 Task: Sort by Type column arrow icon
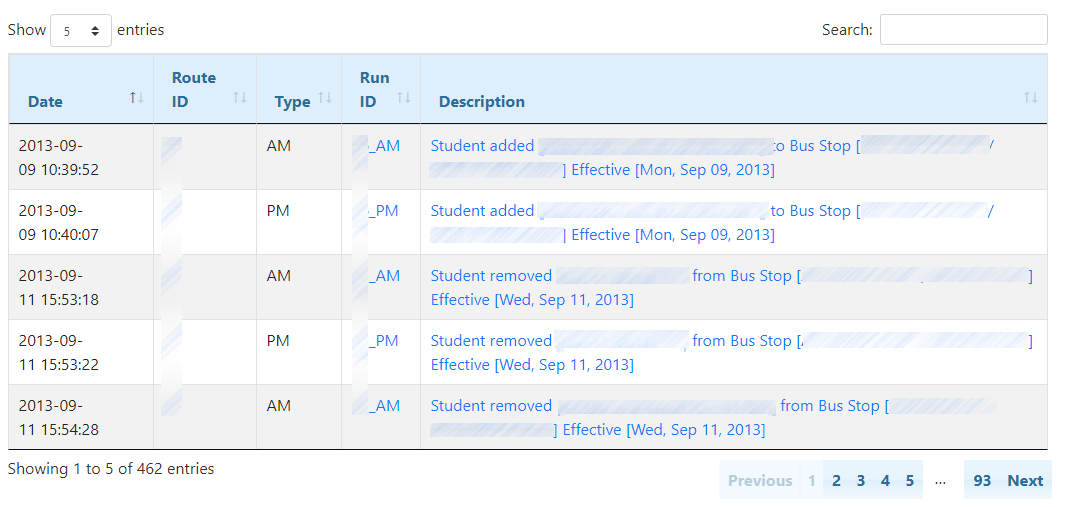pos(325,97)
